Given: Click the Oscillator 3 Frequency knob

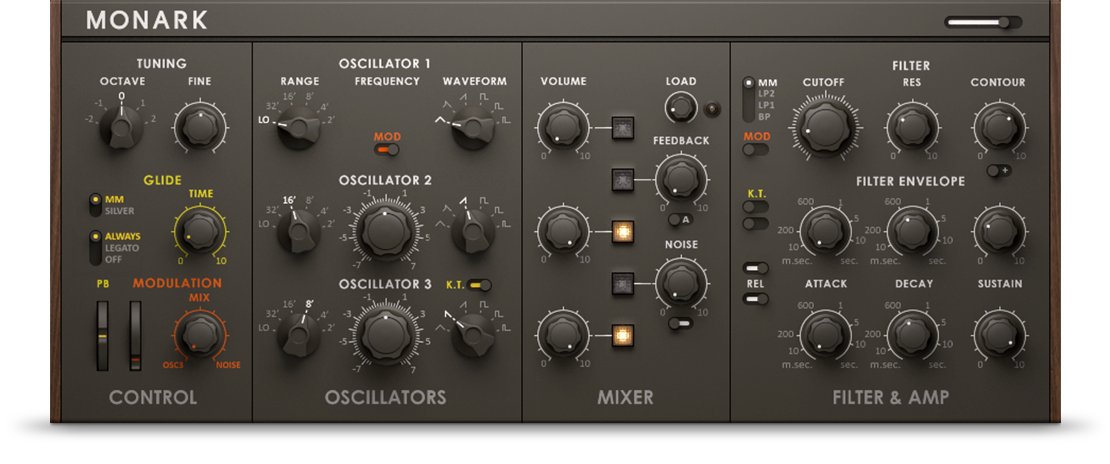Looking at the screenshot, I should click(385, 336).
